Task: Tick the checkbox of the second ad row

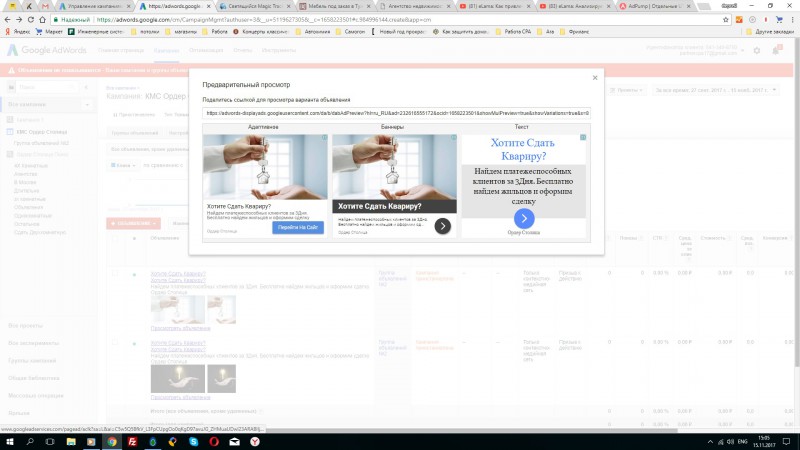Action: 115,342
